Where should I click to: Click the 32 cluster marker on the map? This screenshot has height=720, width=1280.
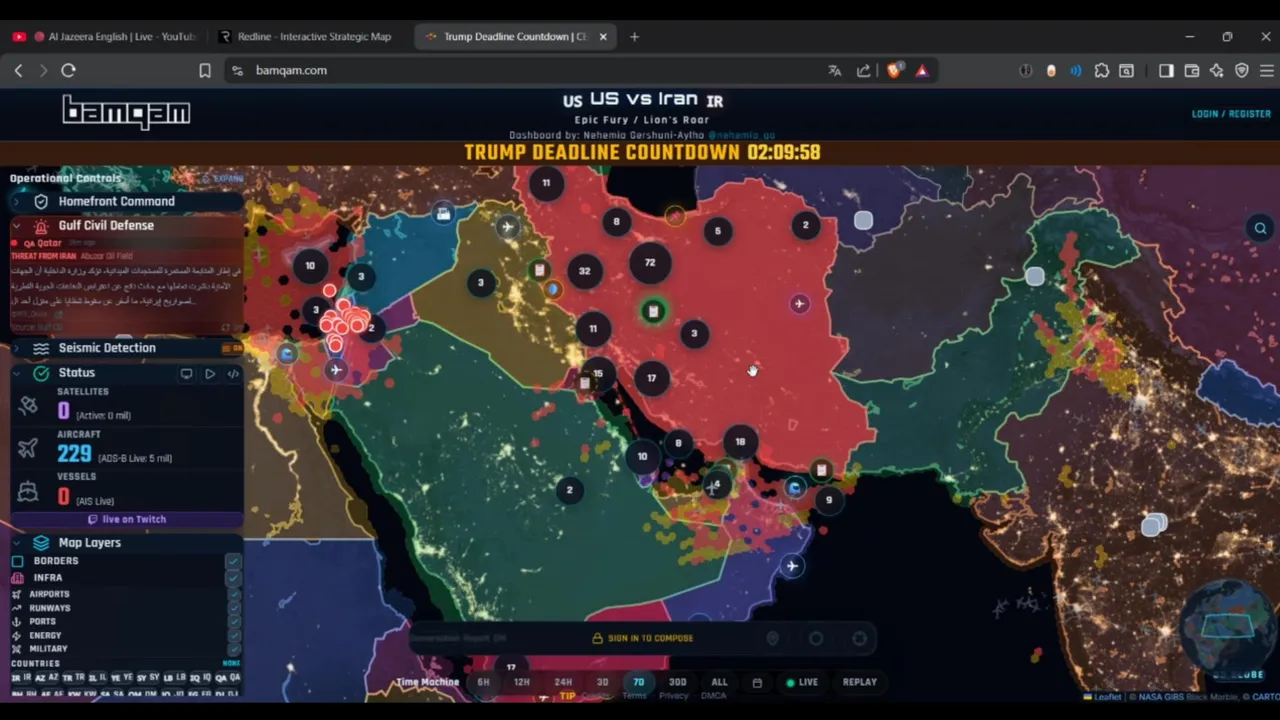tap(584, 270)
